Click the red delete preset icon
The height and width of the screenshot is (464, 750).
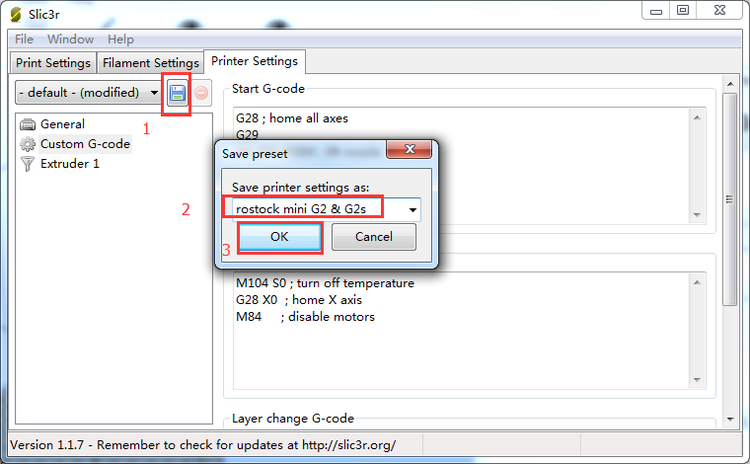pyautogui.click(x=201, y=93)
